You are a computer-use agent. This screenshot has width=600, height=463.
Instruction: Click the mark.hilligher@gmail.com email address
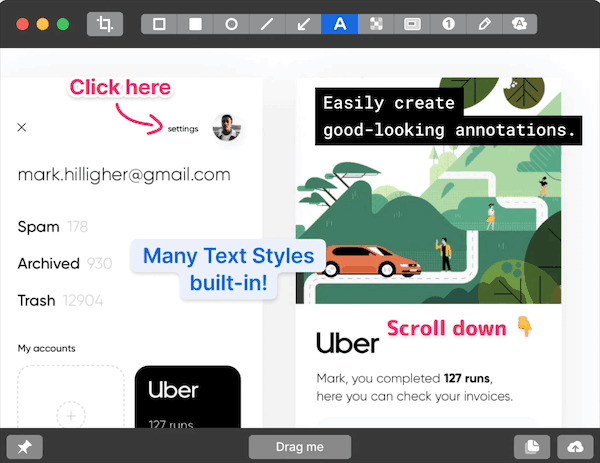124,175
